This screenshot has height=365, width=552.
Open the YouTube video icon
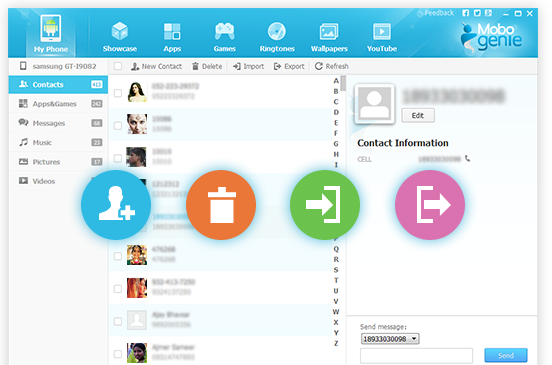382,31
